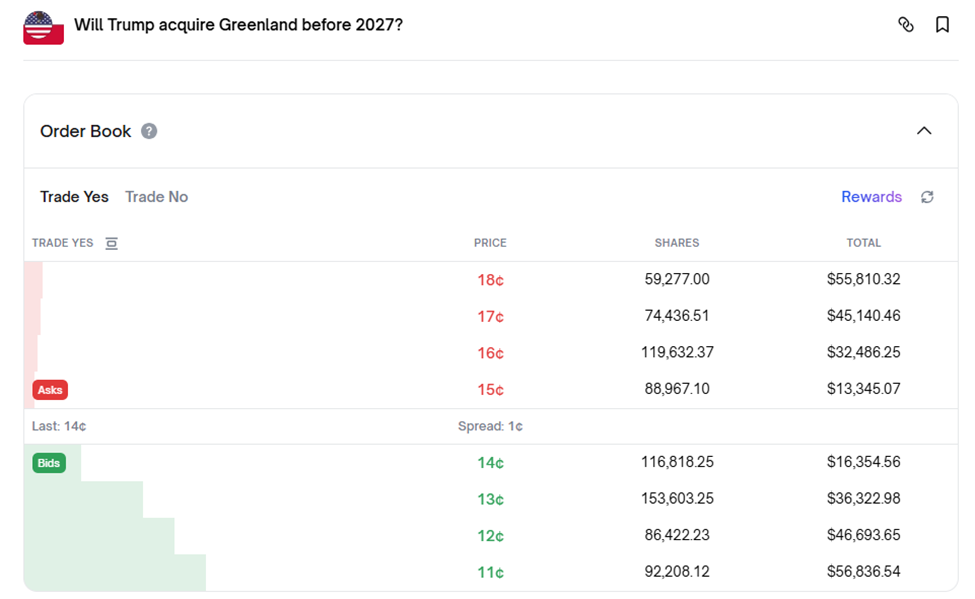This screenshot has height=599, width=975.
Task: Click the green Bids badge
Action: point(49,463)
